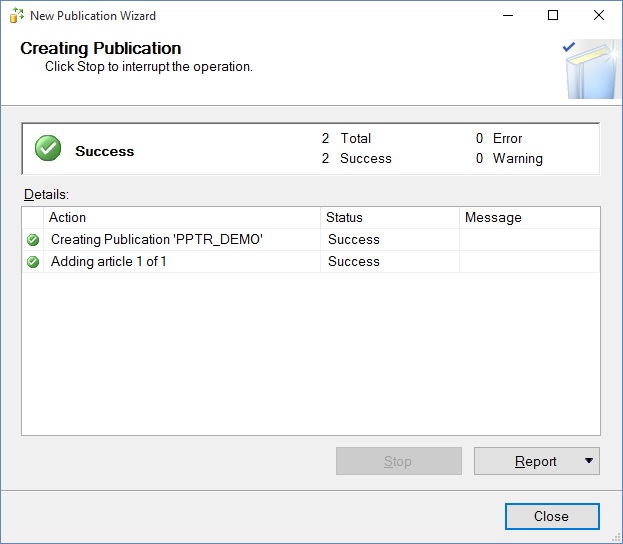Click the disabled Stop button

pyautogui.click(x=399, y=461)
